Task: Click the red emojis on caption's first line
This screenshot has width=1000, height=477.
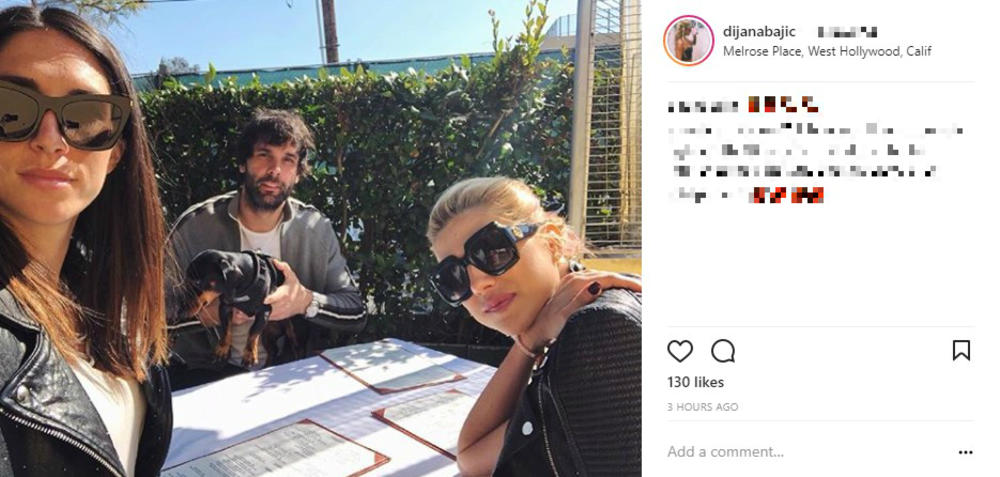Action: click(783, 105)
